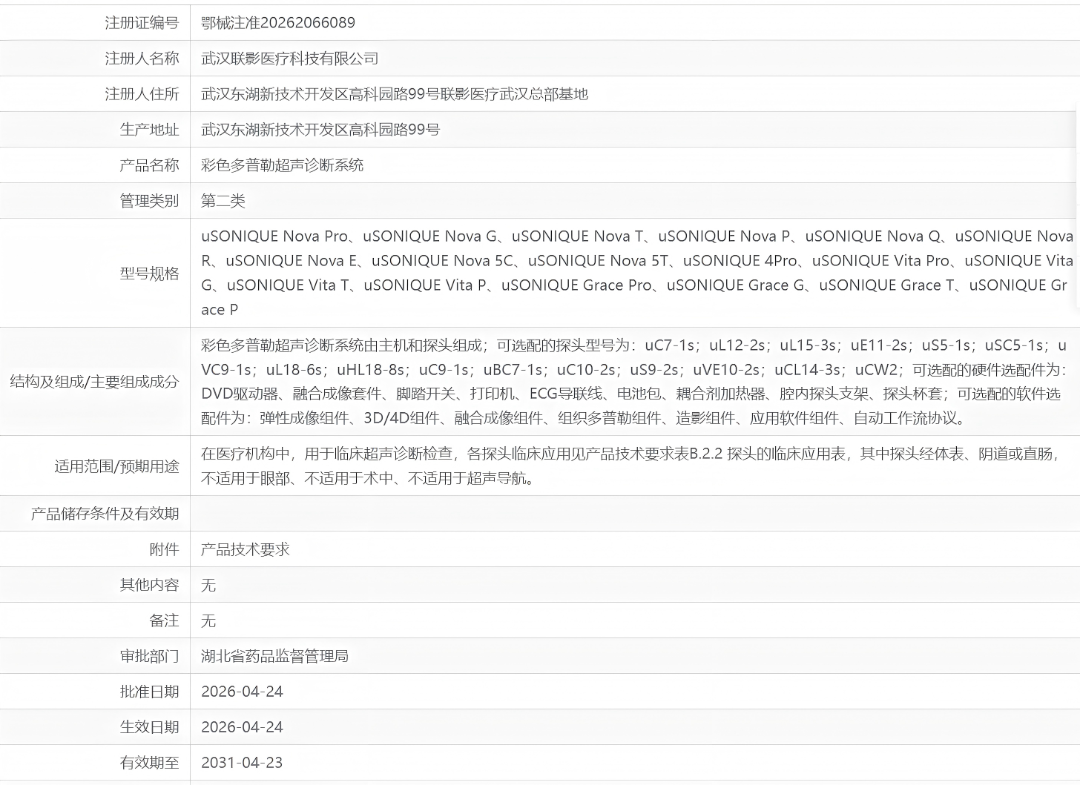The height and width of the screenshot is (785, 1080).
Task: Click the 备注 label
Action: 164,620
